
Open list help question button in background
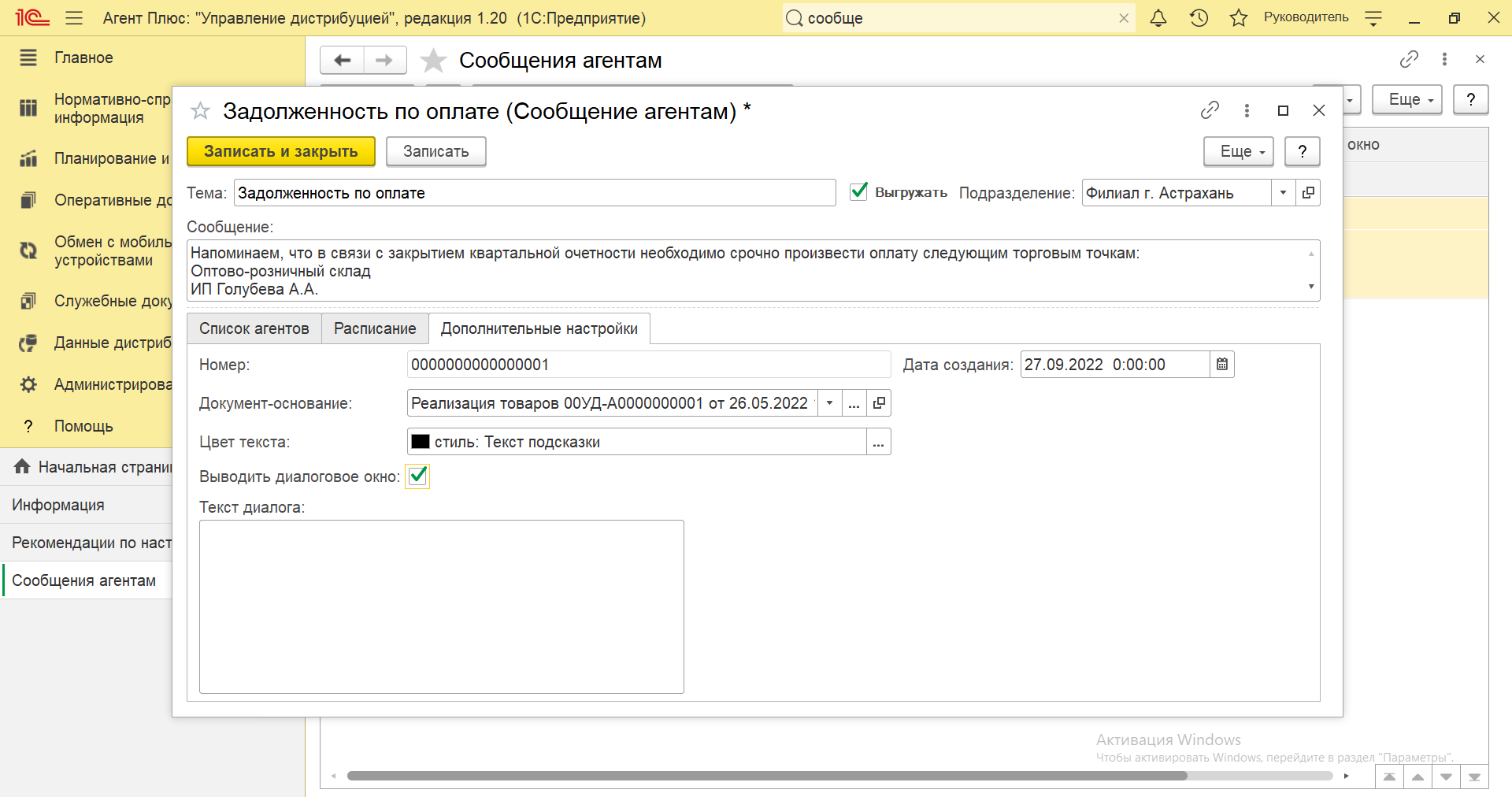click(x=1471, y=99)
